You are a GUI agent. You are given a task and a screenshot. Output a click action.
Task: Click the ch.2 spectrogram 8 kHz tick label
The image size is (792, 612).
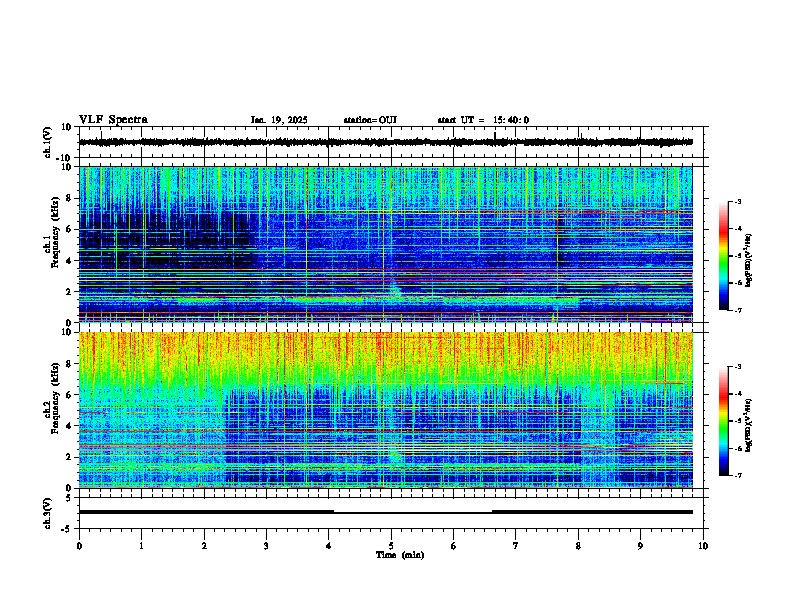coord(70,364)
